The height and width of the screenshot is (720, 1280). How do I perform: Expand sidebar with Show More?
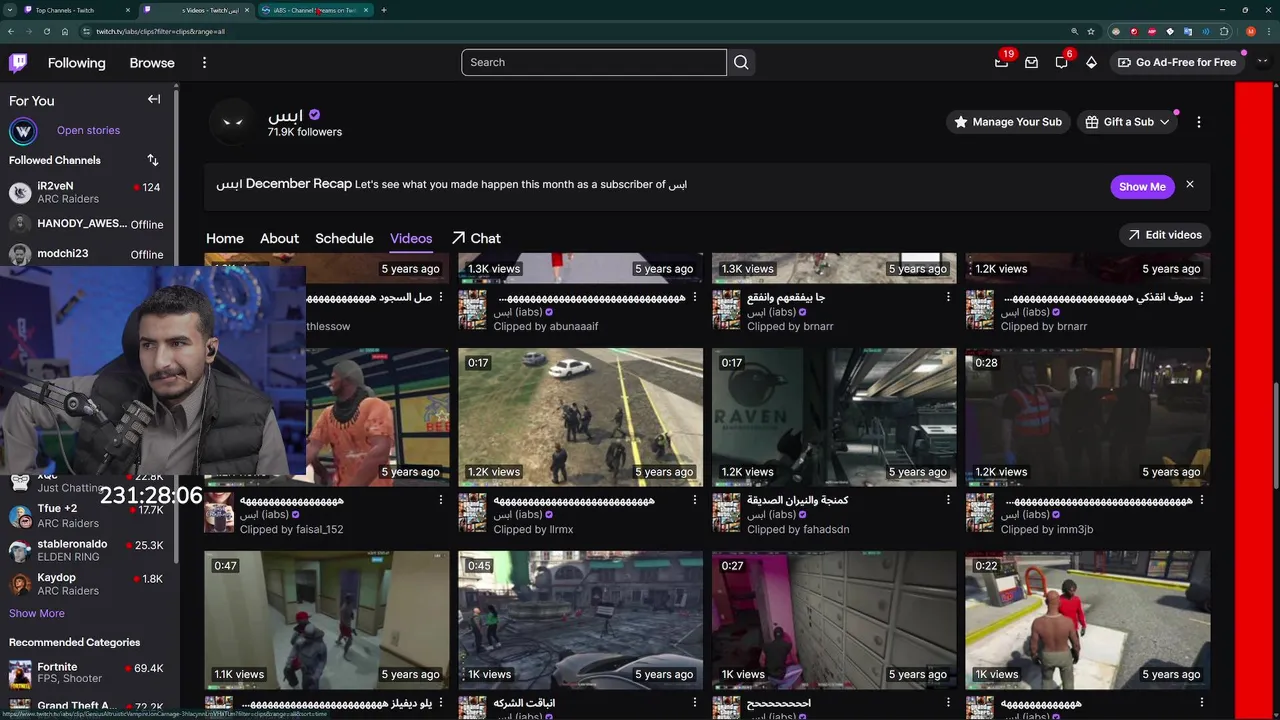pos(37,613)
